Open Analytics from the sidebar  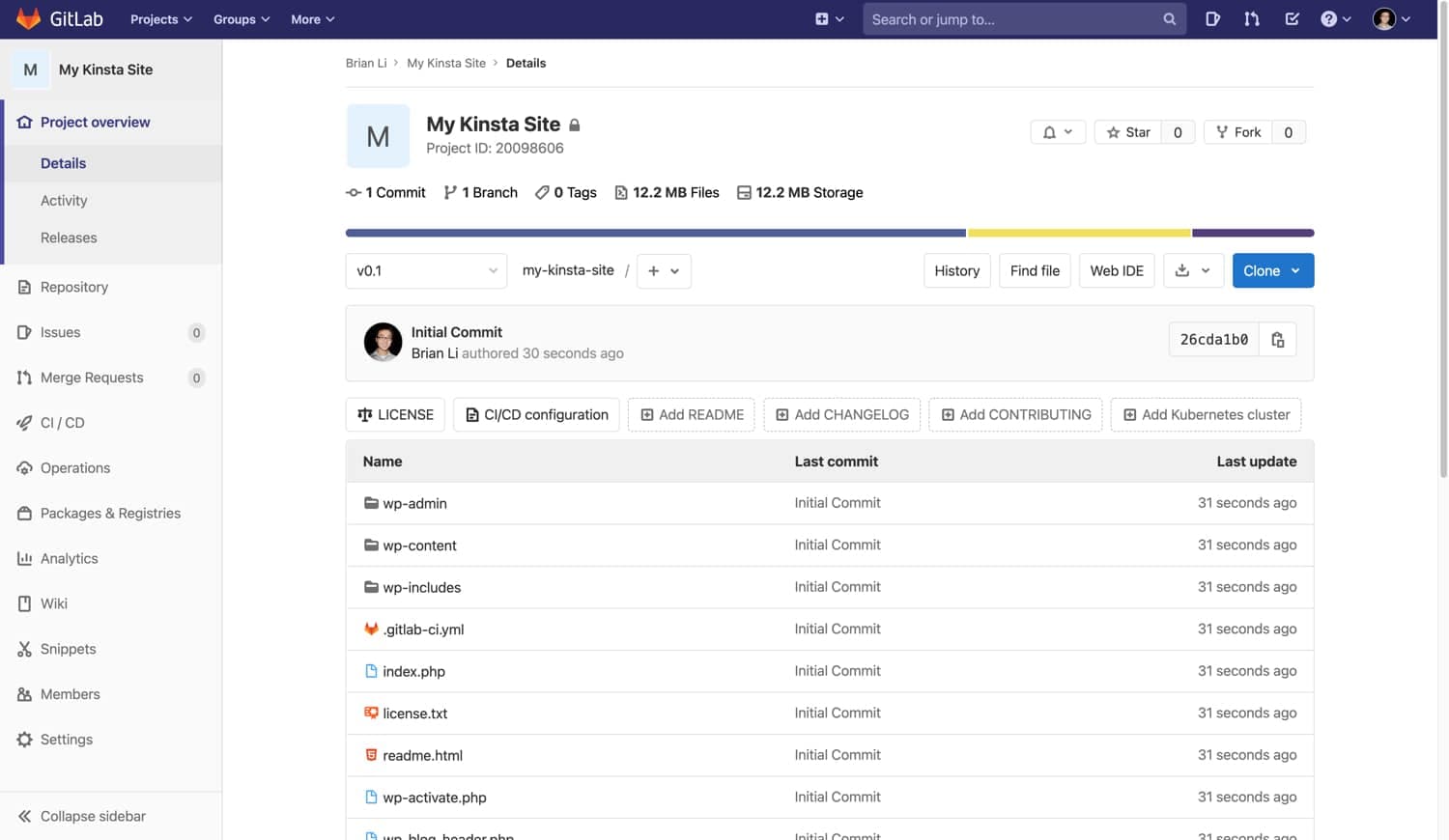pos(69,558)
